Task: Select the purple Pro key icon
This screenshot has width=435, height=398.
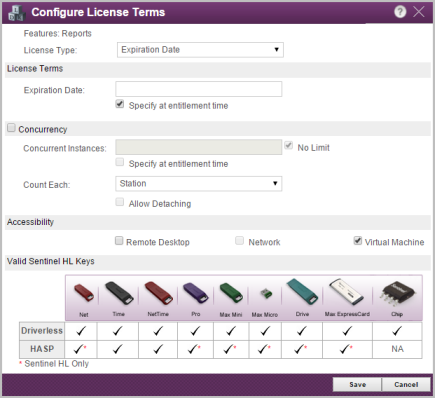Action: 196,293
